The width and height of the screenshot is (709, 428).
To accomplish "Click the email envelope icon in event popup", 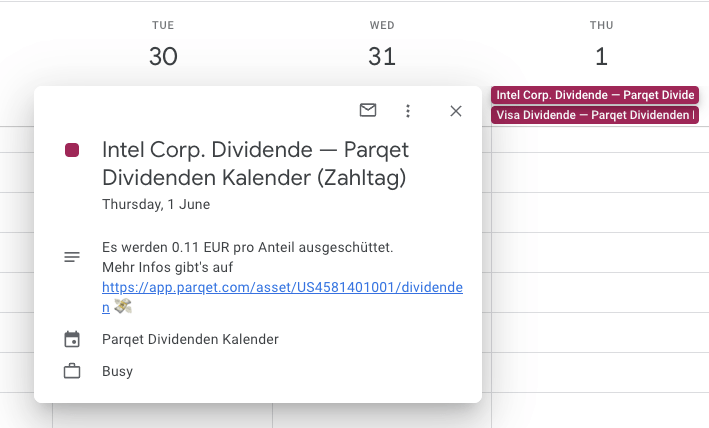I will coord(368,111).
